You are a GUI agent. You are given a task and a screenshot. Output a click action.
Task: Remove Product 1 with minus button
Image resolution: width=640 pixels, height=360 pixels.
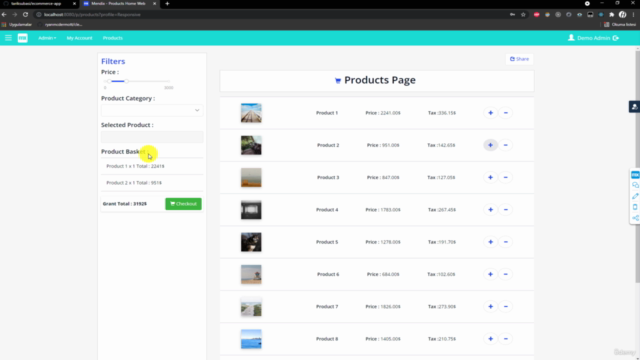(505, 113)
